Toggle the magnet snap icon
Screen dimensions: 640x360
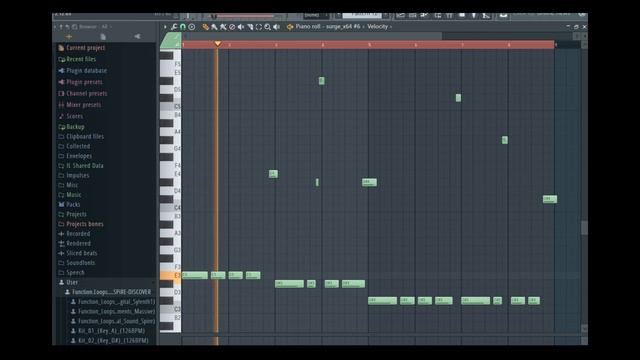tap(183, 27)
